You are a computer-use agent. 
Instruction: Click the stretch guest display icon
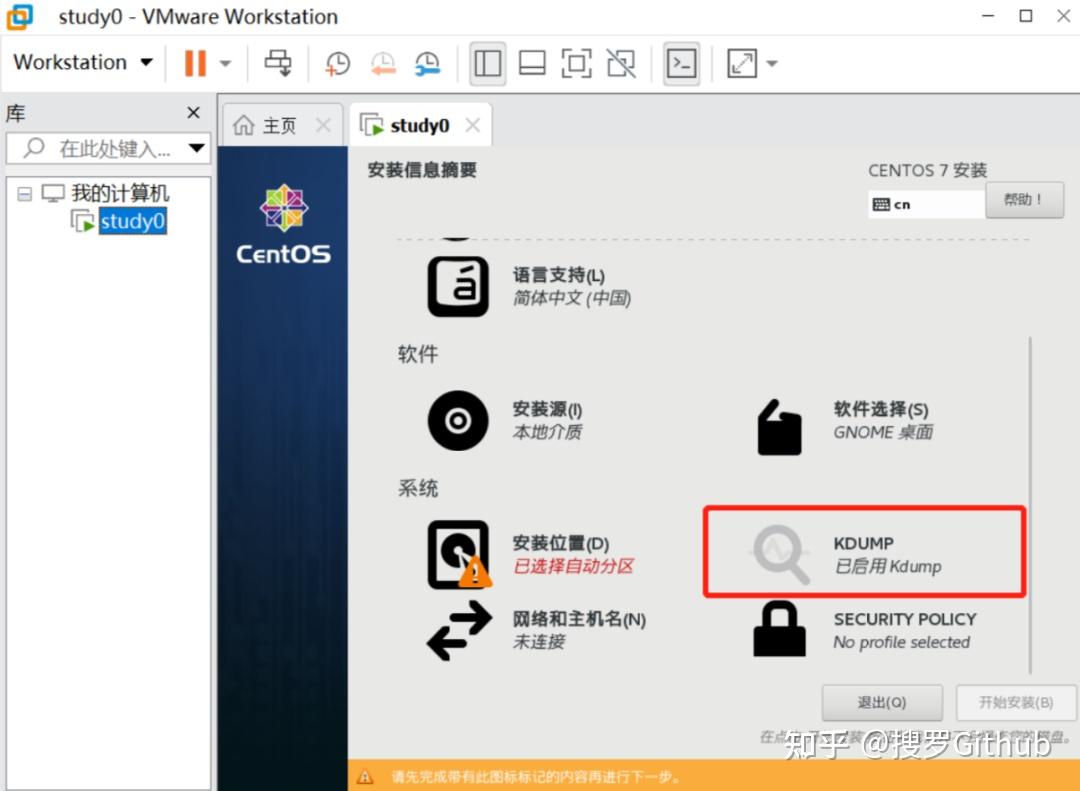[x=742, y=63]
